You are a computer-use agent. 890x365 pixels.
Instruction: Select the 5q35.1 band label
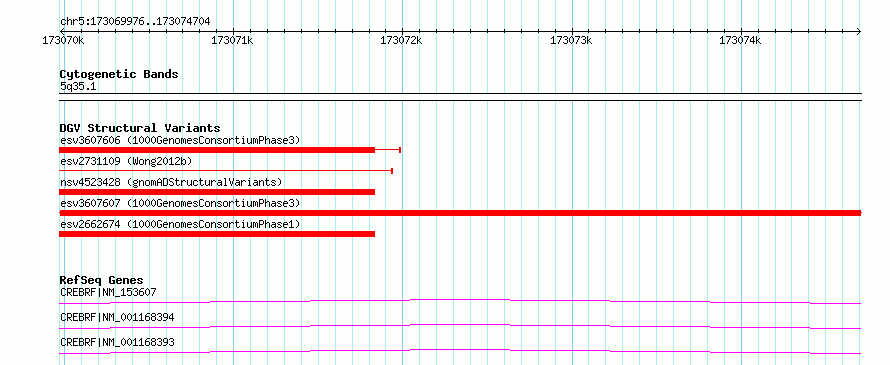(78, 86)
